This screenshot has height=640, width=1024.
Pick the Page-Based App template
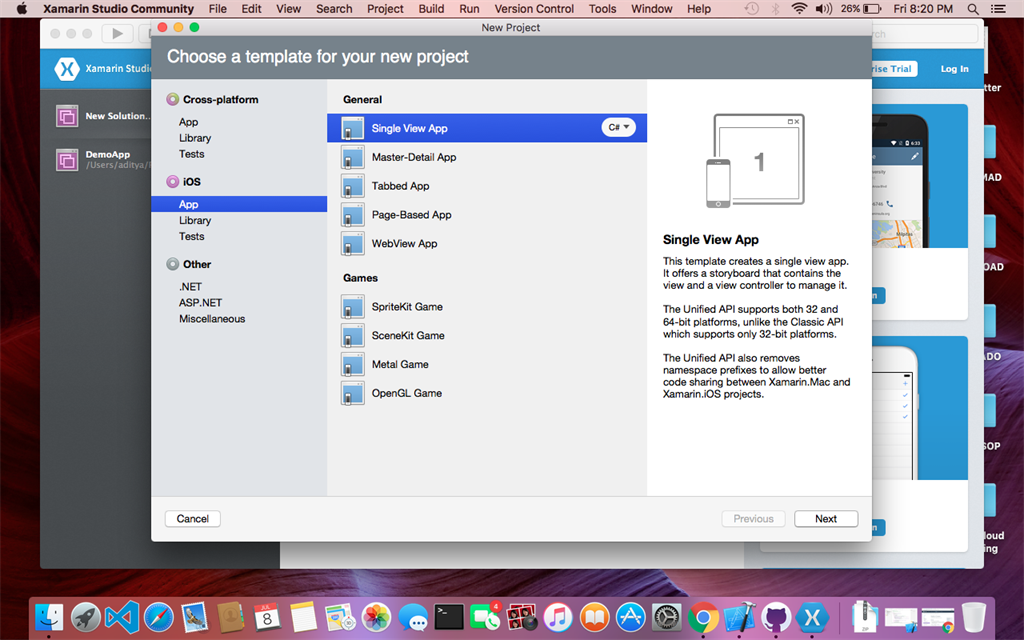(x=487, y=214)
